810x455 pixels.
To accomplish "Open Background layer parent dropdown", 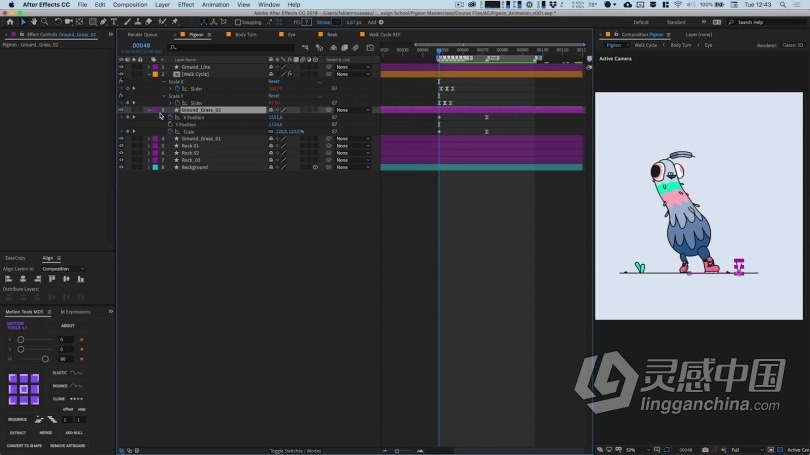I will tap(353, 167).
